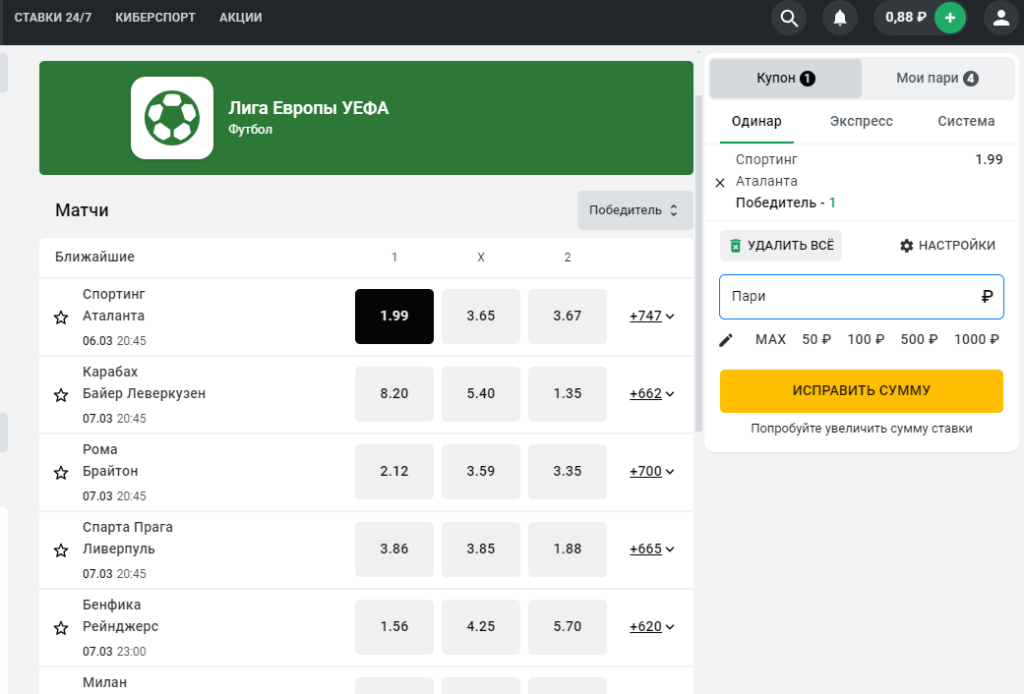Select MAX quick stake

pyautogui.click(x=770, y=339)
